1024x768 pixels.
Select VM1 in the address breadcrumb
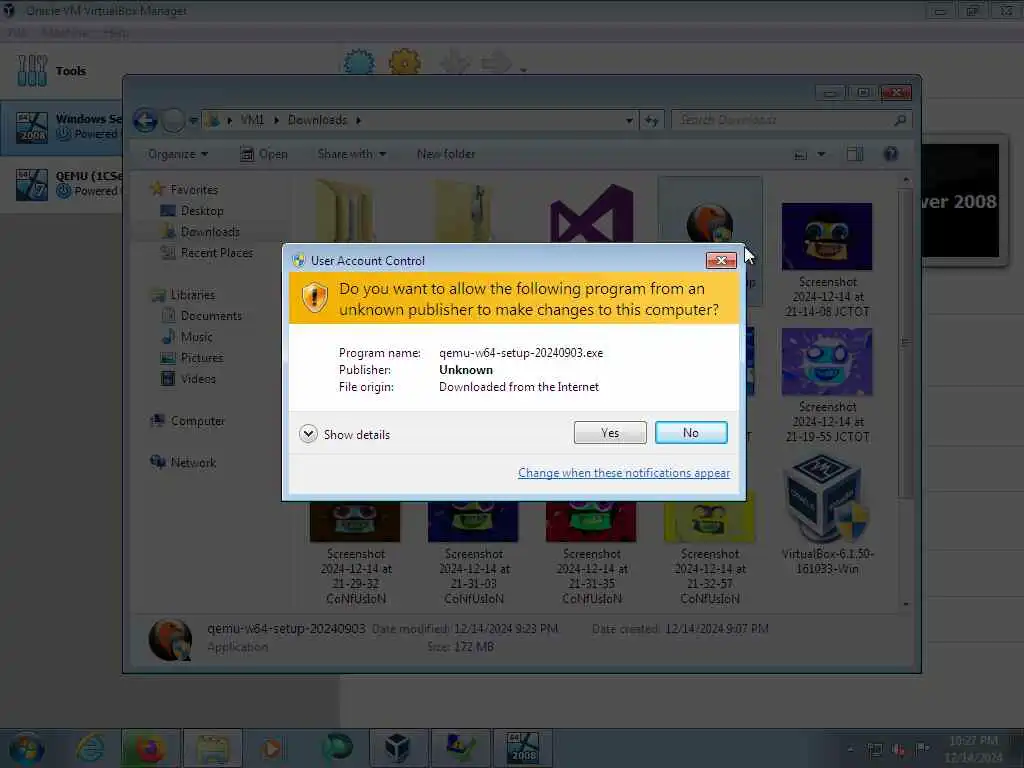click(252, 120)
